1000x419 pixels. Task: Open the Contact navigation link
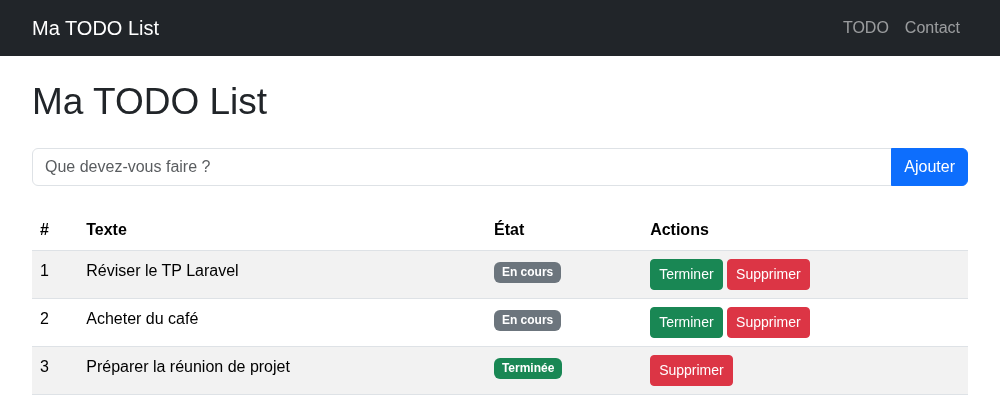(x=932, y=27)
